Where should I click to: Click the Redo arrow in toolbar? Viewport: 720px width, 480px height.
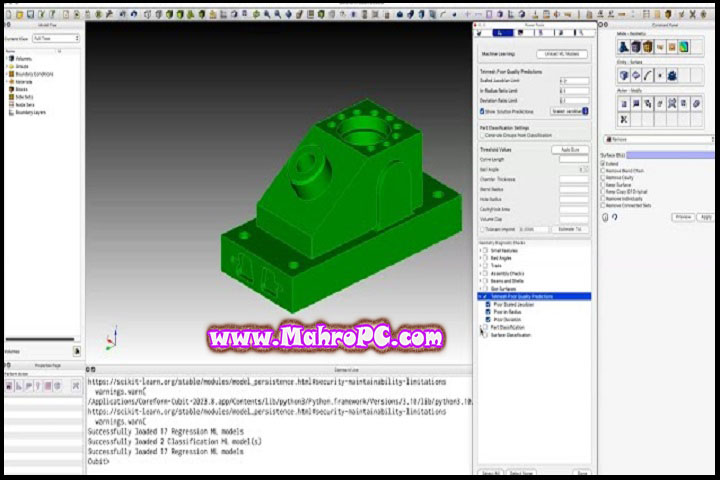134,15
